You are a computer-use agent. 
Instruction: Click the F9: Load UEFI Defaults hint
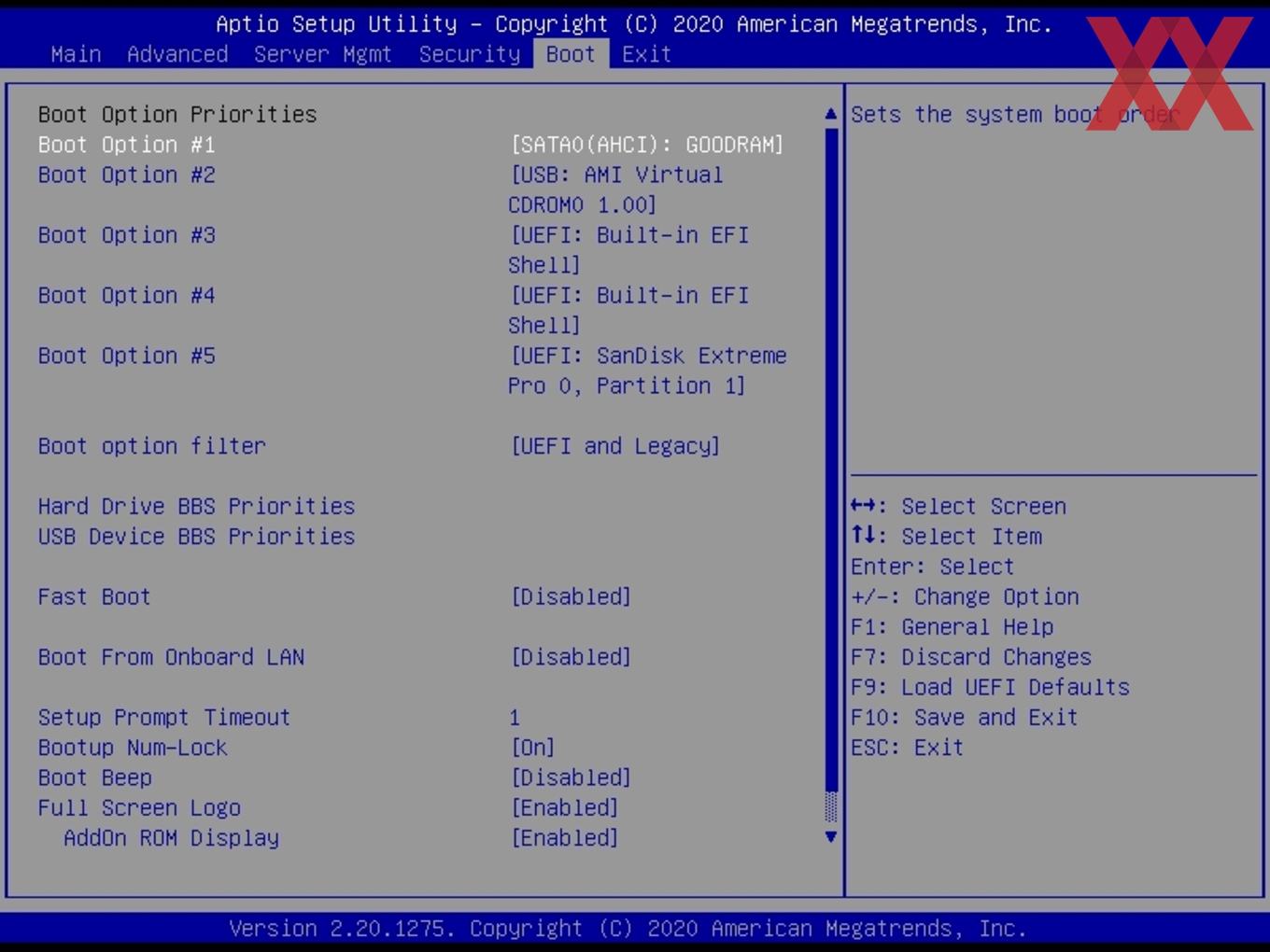[x=991, y=687]
